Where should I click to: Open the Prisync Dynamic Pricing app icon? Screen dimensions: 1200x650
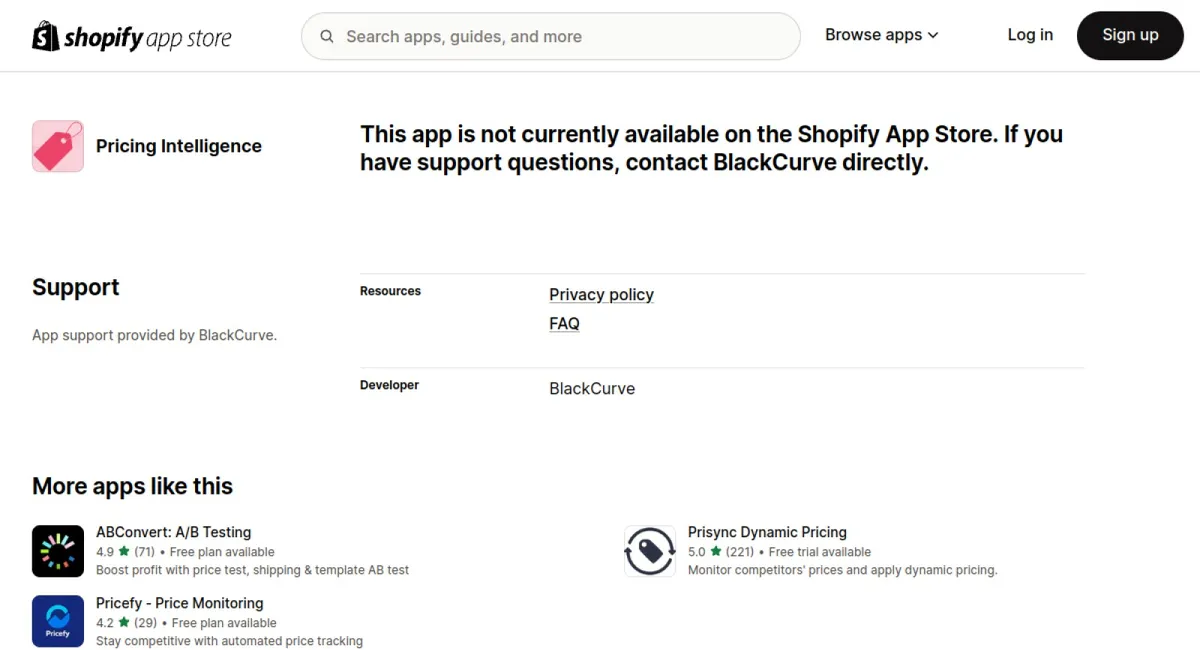point(650,551)
